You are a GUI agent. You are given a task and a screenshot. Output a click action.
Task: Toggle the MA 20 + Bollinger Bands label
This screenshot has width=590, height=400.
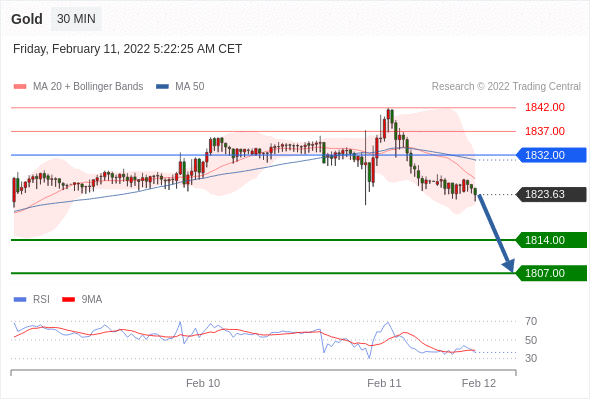pos(88,87)
